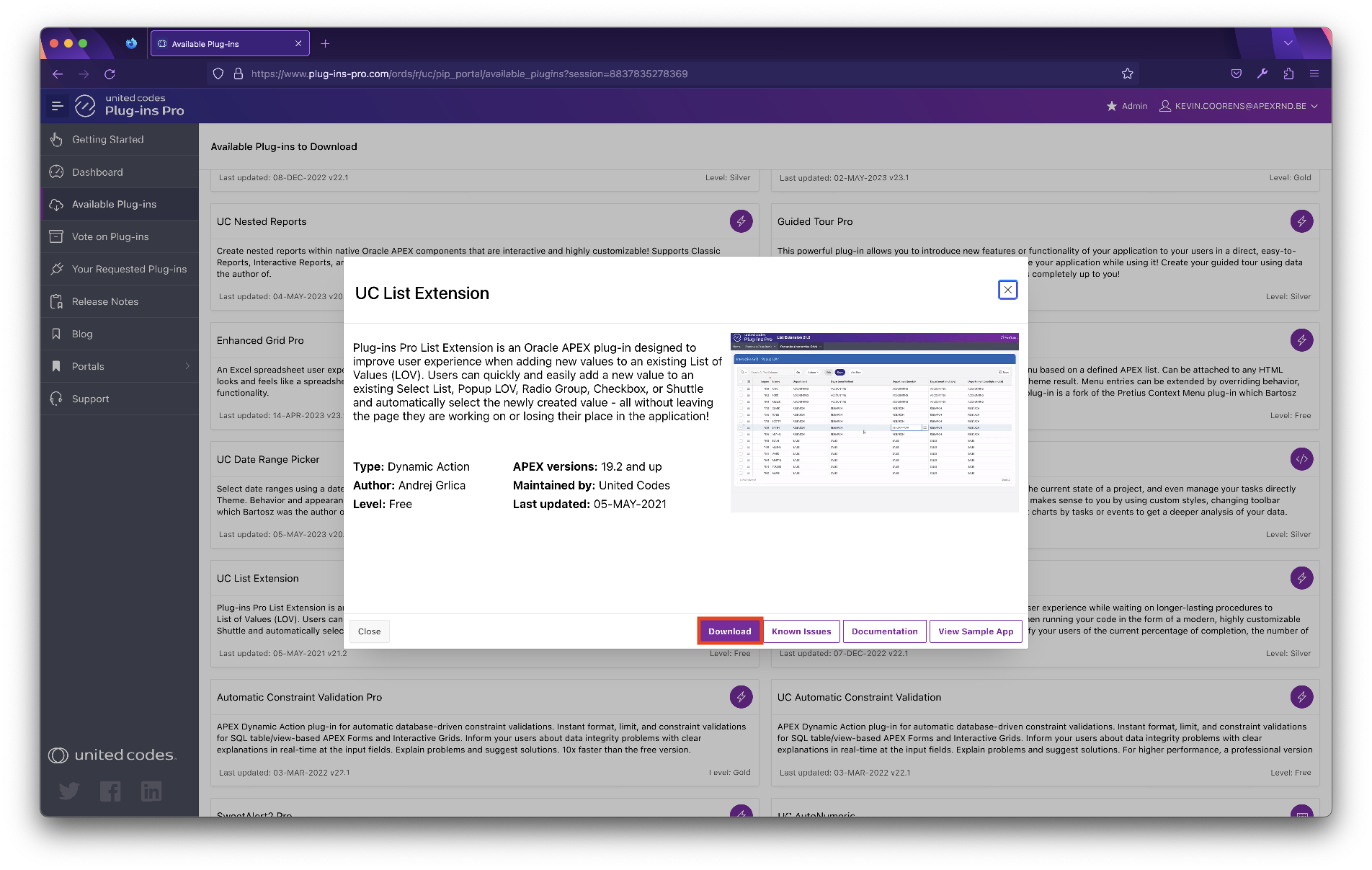
Task: Expand the tab list dropdown arrow
Action: [x=1288, y=43]
